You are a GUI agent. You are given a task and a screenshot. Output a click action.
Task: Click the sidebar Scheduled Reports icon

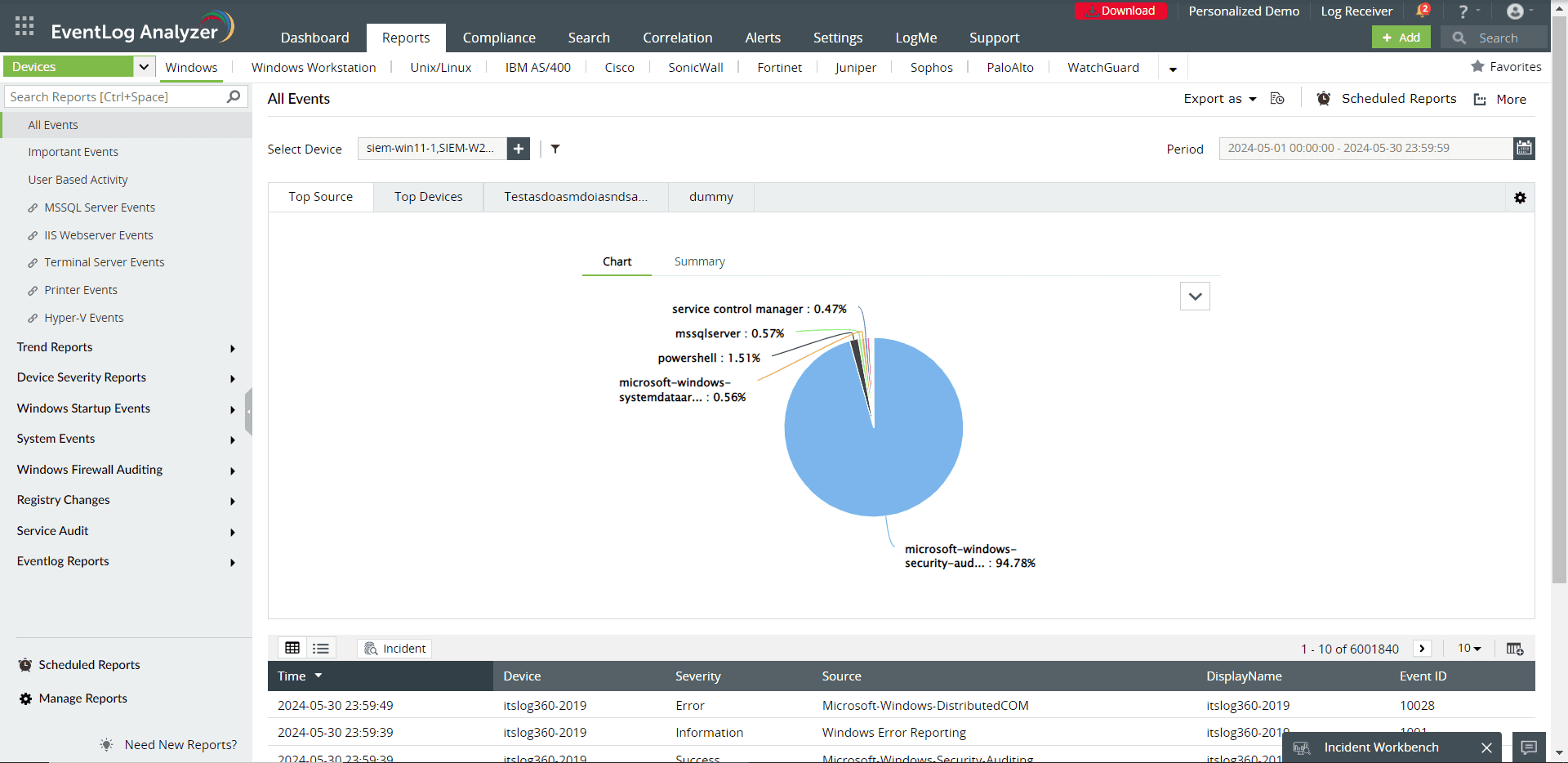pos(26,665)
